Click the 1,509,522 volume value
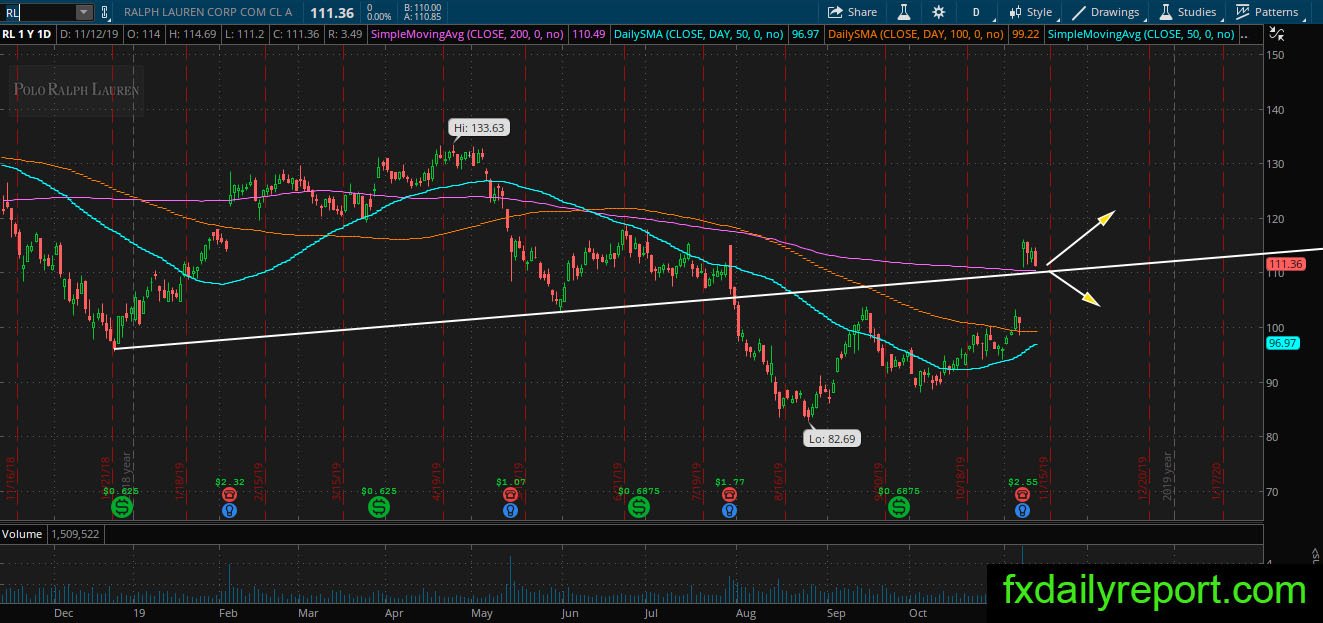The width and height of the screenshot is (1323, 623). click(x=77, y=534)
